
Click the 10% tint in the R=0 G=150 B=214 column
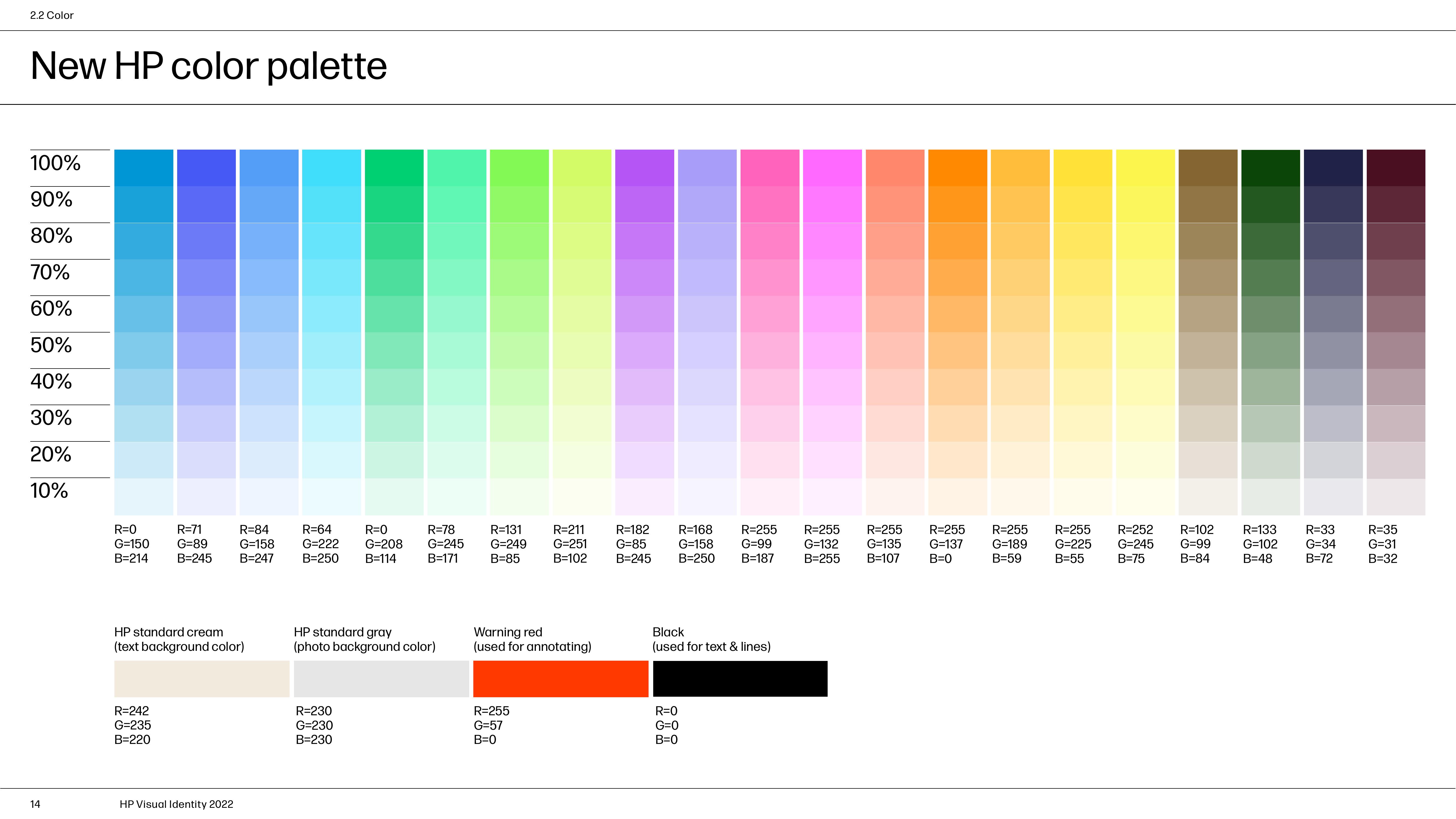click(x=144, y=497)
